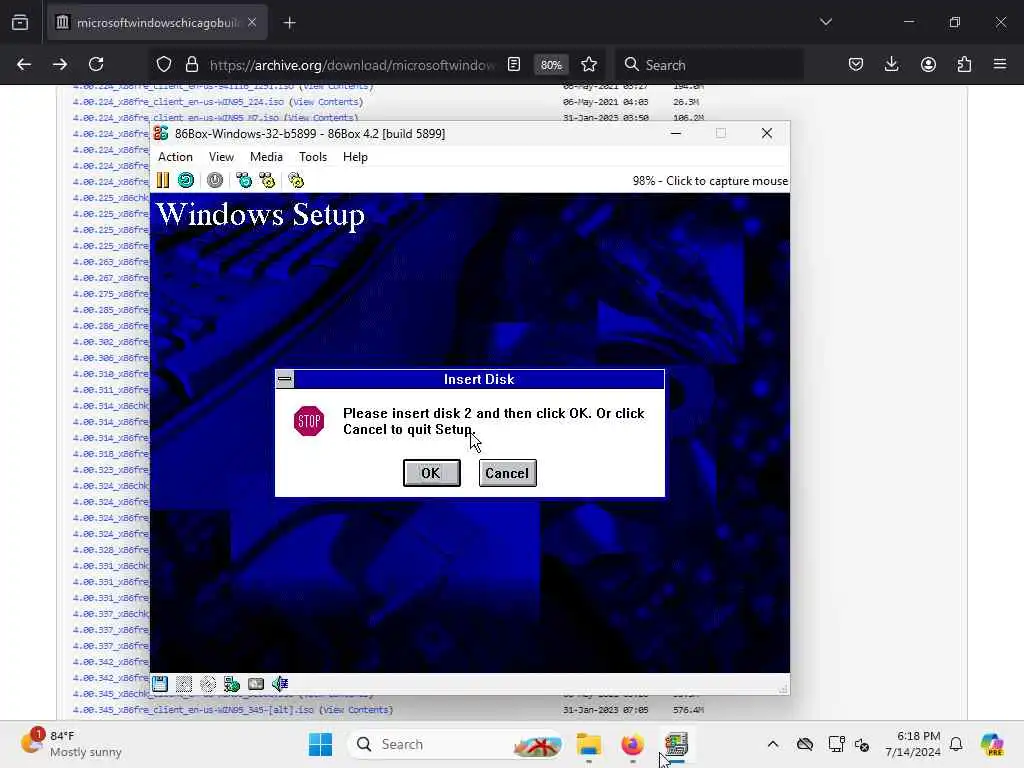Show site security lock information

tap(191, 64)
